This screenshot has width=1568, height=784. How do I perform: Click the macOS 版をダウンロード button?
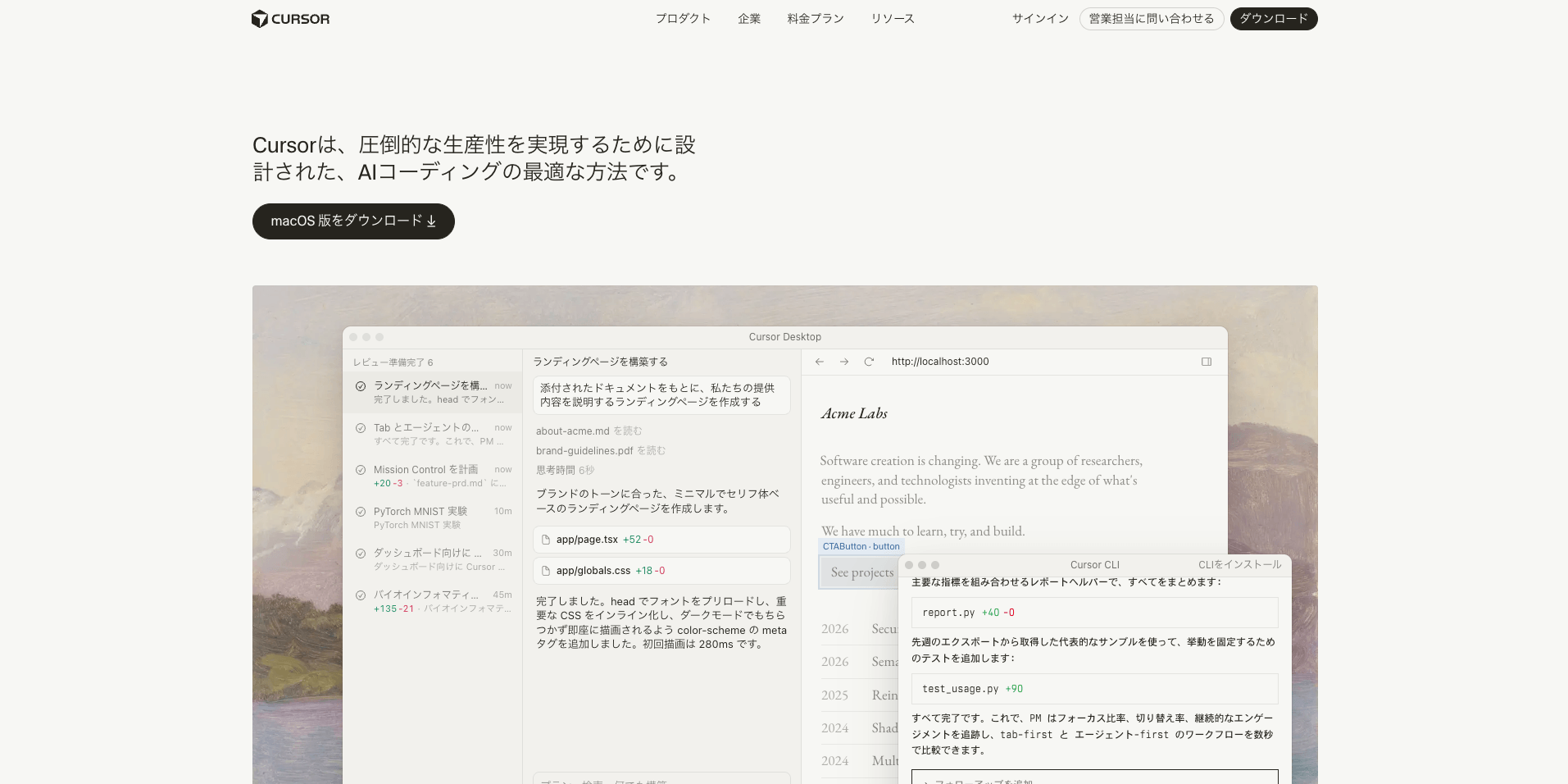click(353, 221)
